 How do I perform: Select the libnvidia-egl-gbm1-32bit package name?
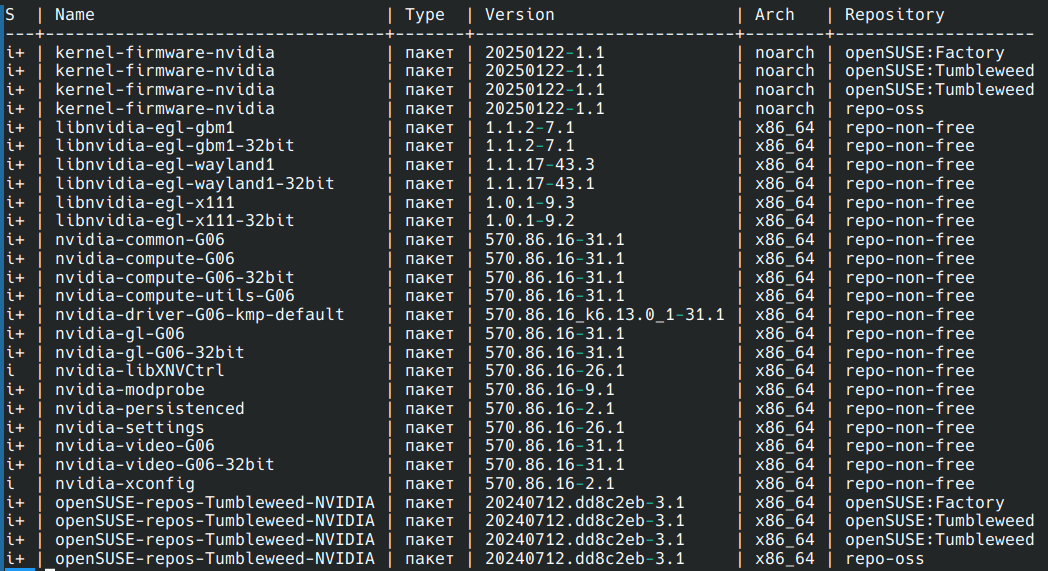pos(175,146)
